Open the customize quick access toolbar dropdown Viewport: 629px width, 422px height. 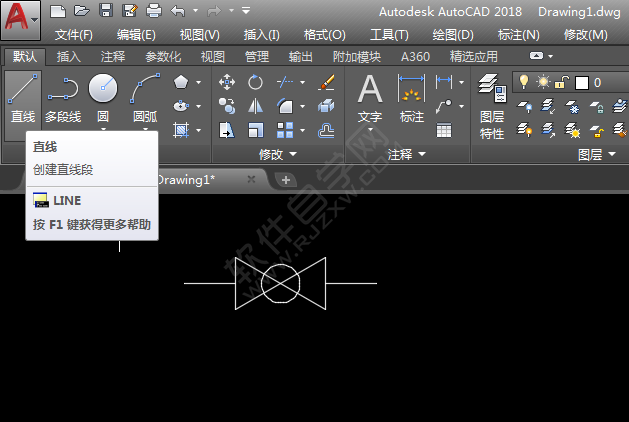[x=246, y=11]
